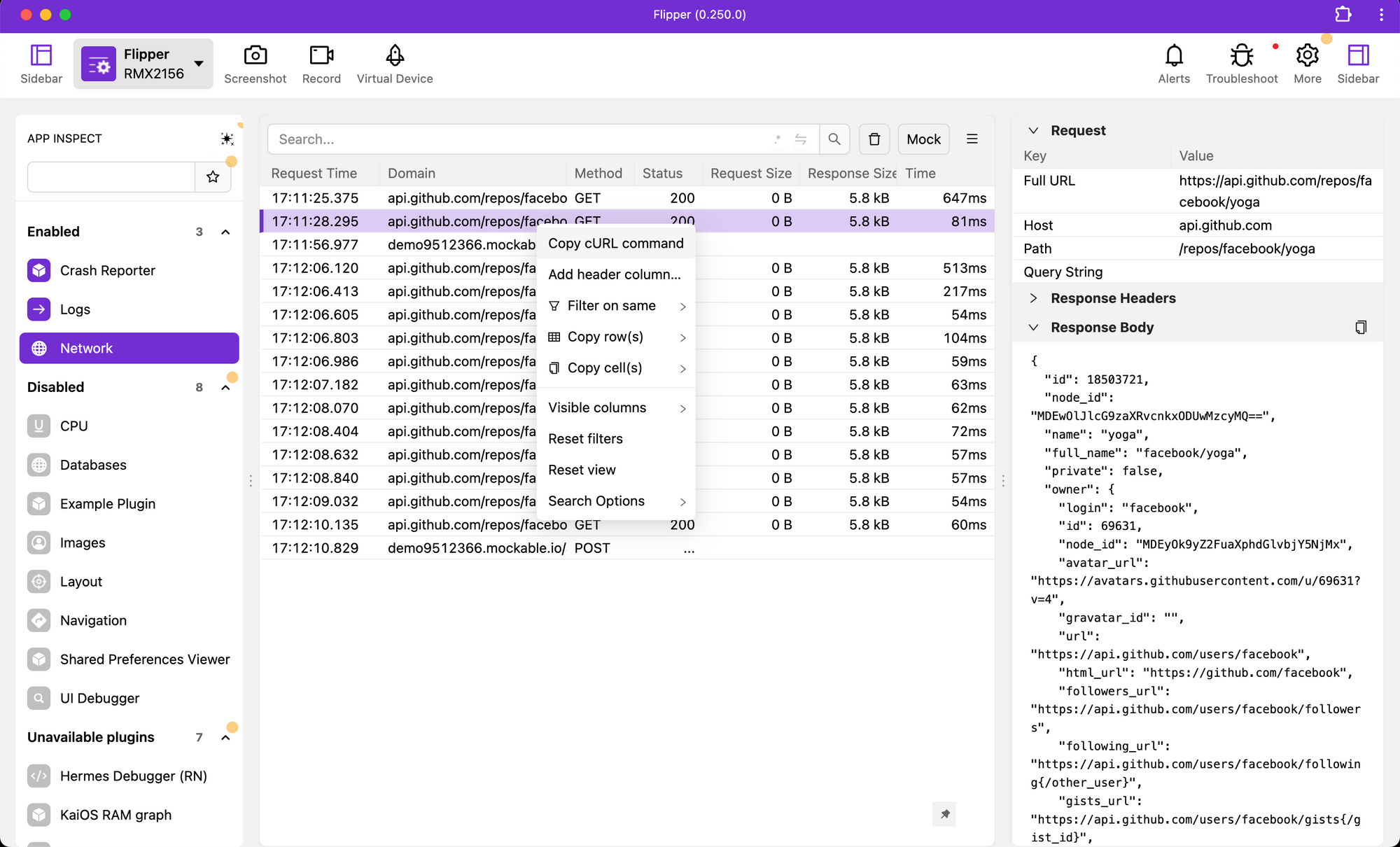Viewport: 1400px width, 847px height.
Task: Select request row at 17:11:25.375
Action: (x=628, y=198)
